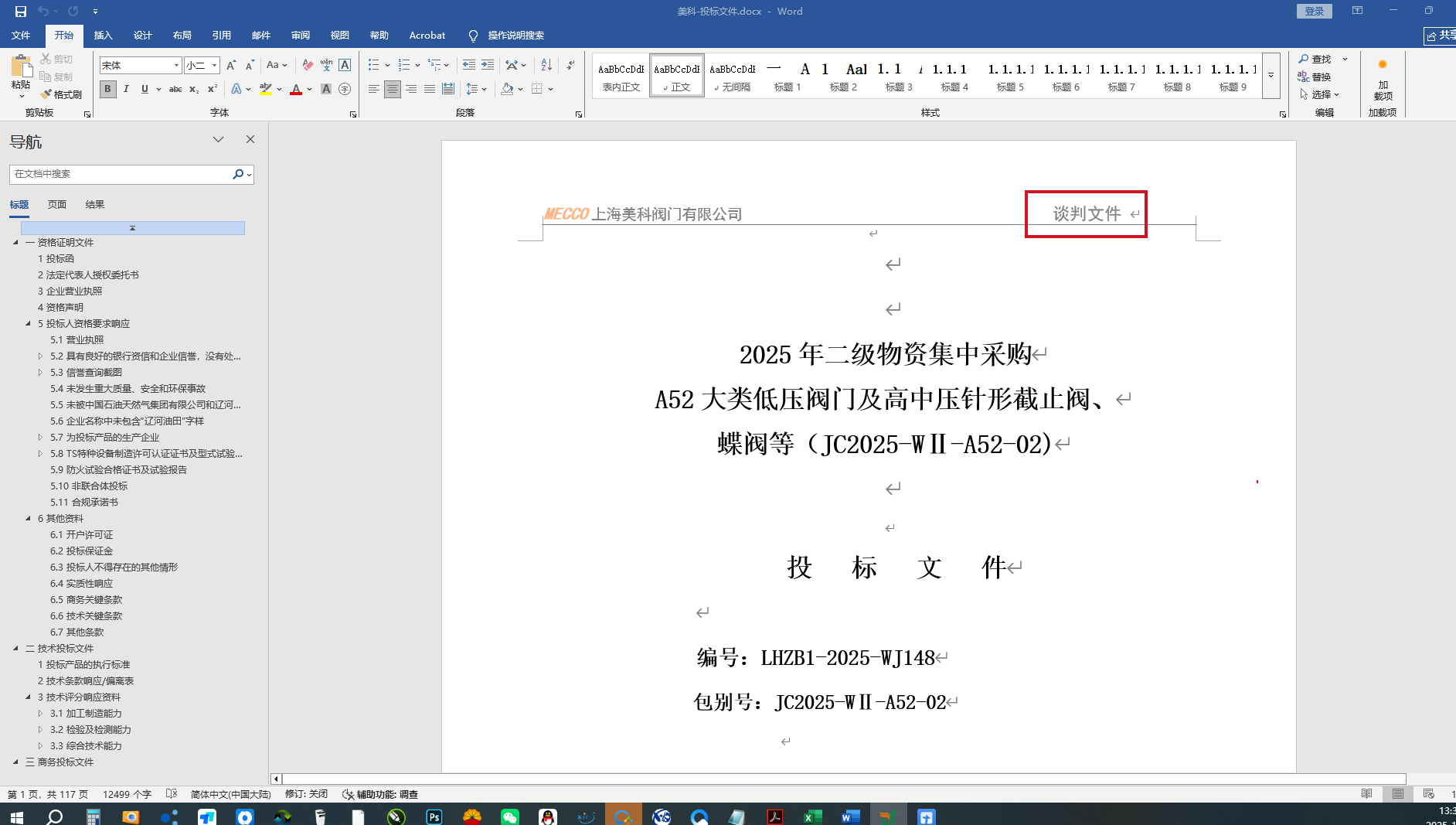Viewport: 1456px width, 825px height.
Task: Click the red font color swatch
Action: point(296,90)
